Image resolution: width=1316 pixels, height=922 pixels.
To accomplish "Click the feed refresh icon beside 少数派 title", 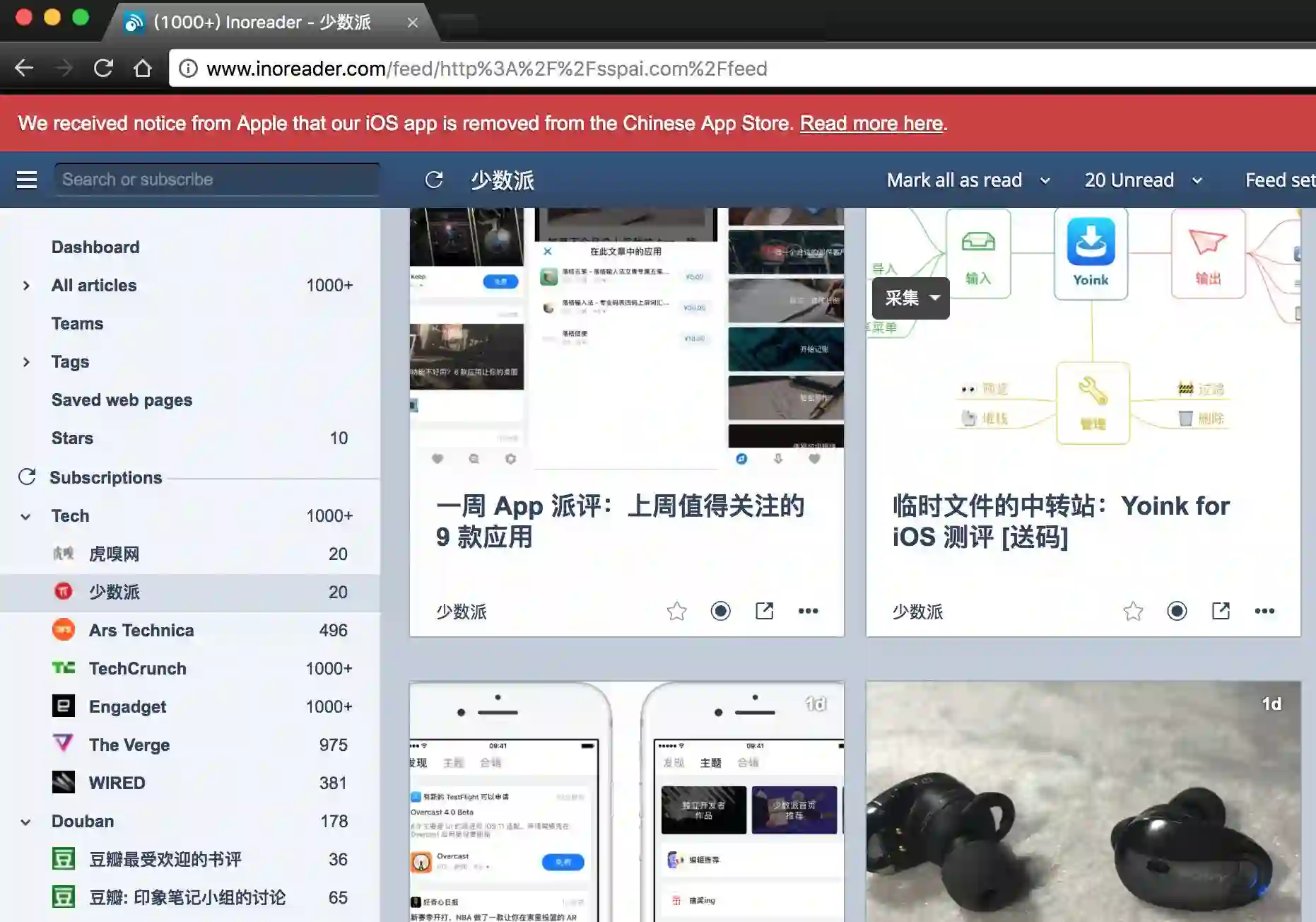I will click(434, 180).
